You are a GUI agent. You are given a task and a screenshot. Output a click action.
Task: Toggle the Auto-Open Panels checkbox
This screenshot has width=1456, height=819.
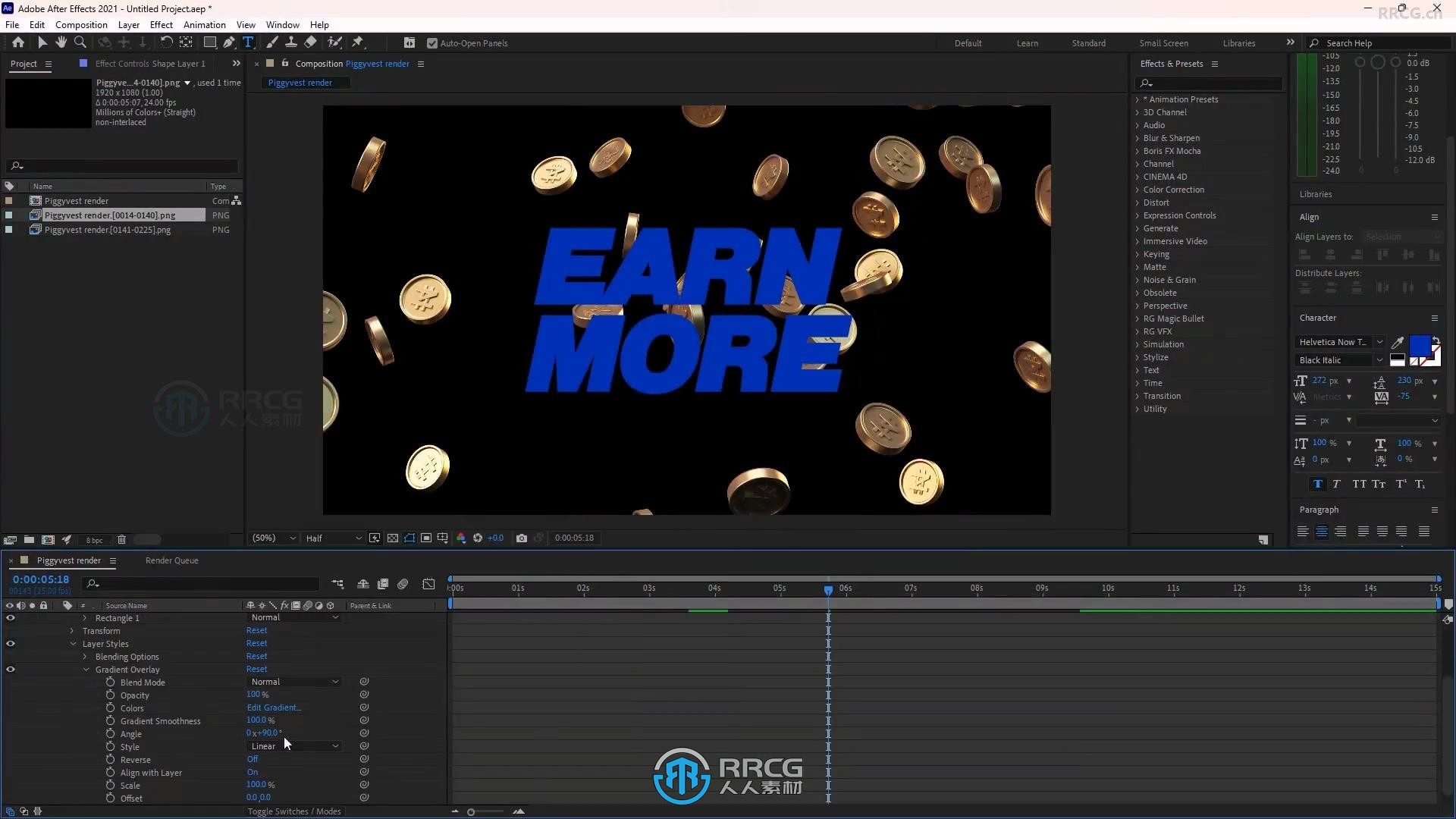(x=432, y=43)
